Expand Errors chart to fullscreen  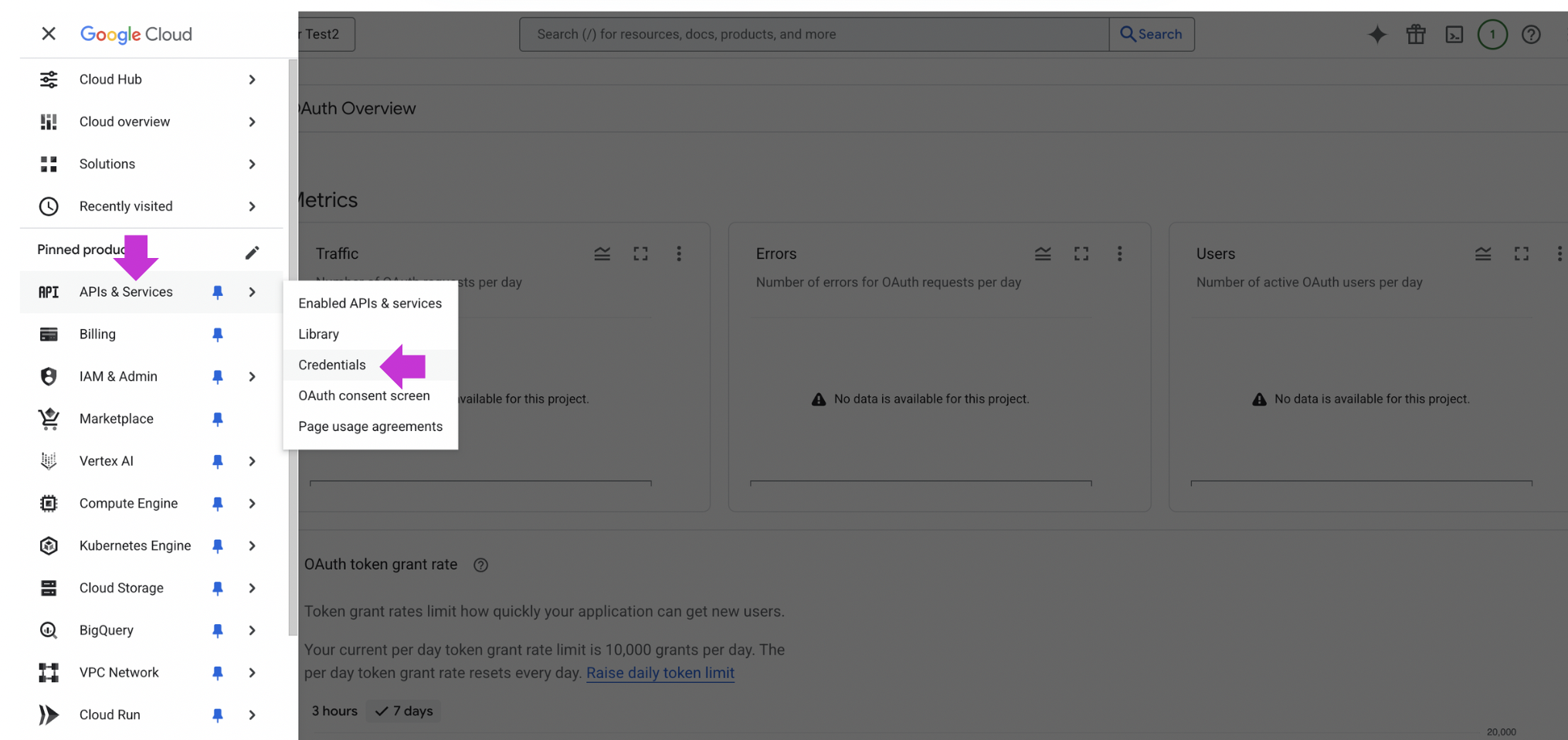coord(1081,253)
